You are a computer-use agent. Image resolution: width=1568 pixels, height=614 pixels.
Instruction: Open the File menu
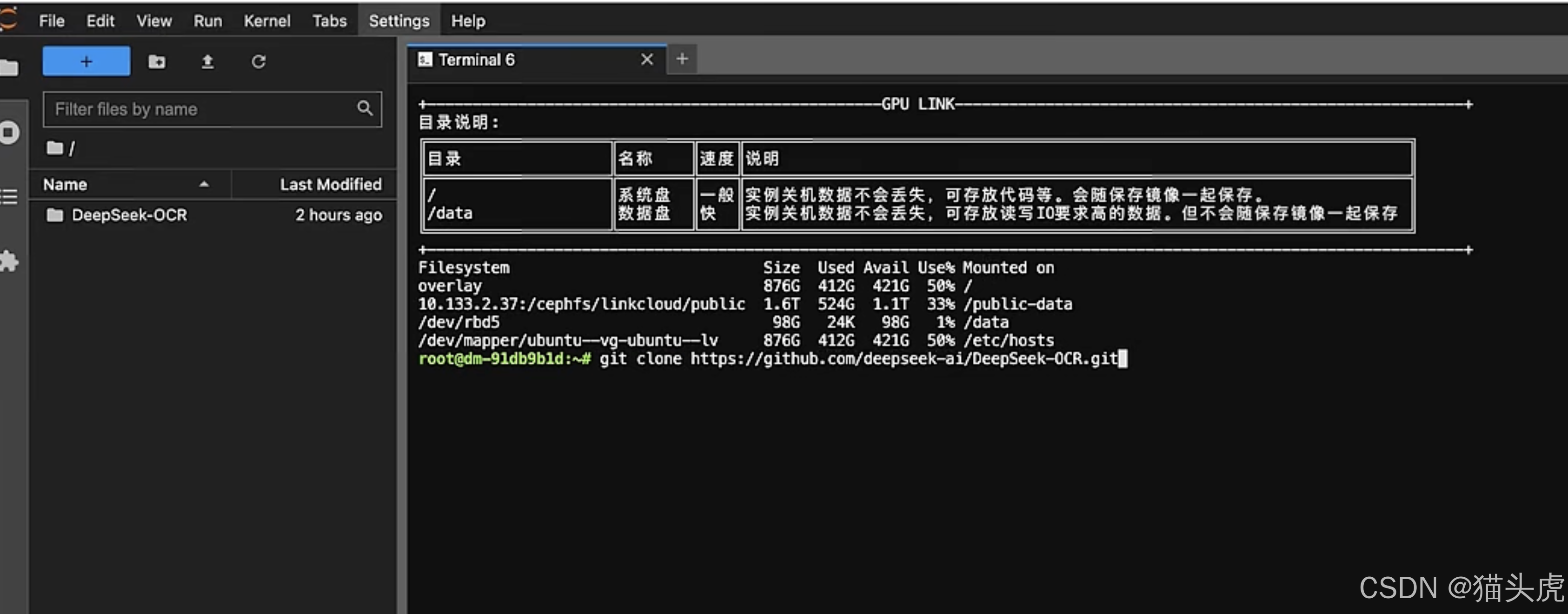pyautogui.click(x=51, y=21)
